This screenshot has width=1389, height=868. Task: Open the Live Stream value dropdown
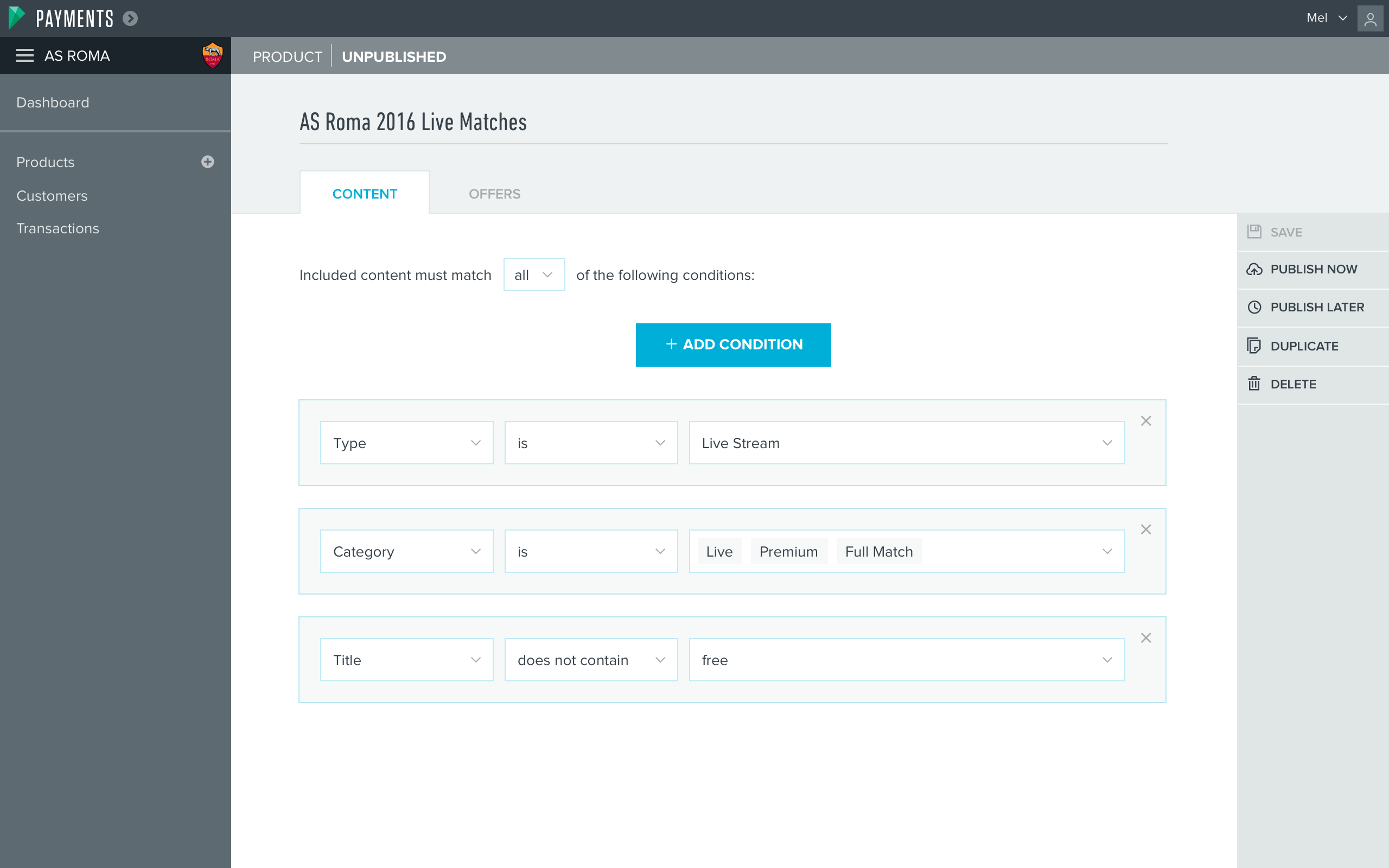point(906,443)
